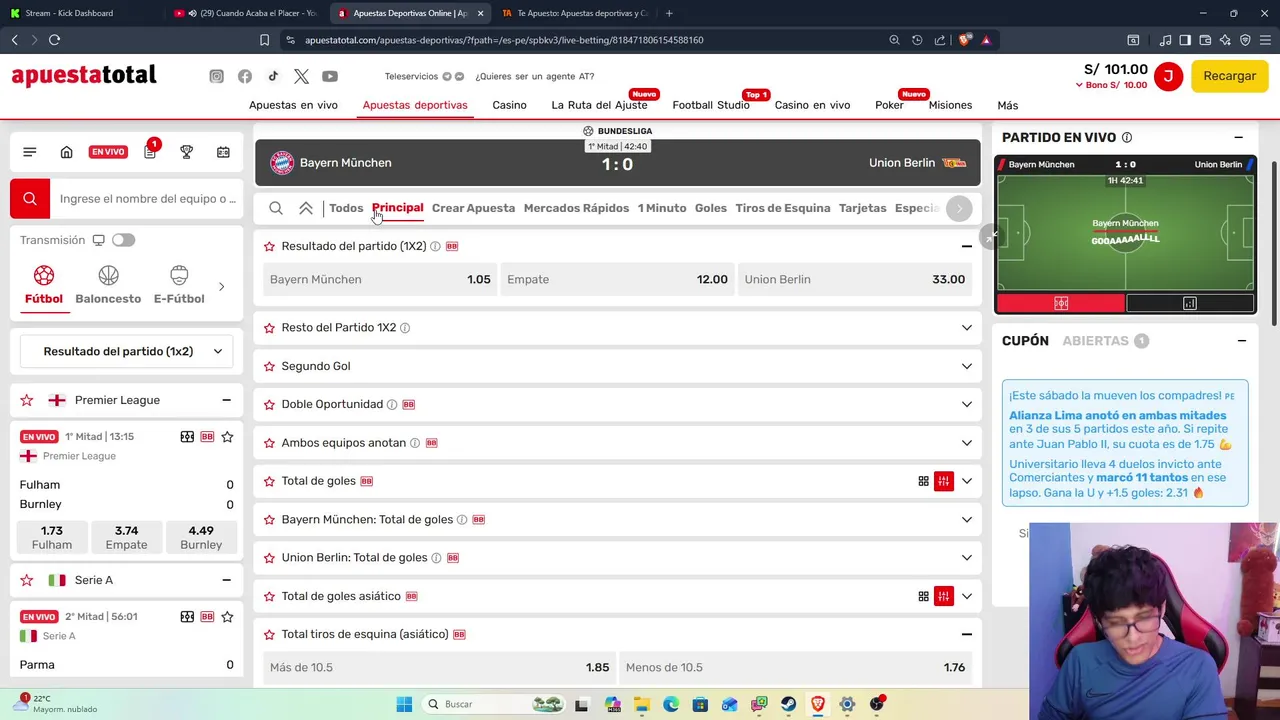This screenshot has width=1280, height=720.
Task: Expand Union Berlin: Total de goles
Action: point(966,558)
